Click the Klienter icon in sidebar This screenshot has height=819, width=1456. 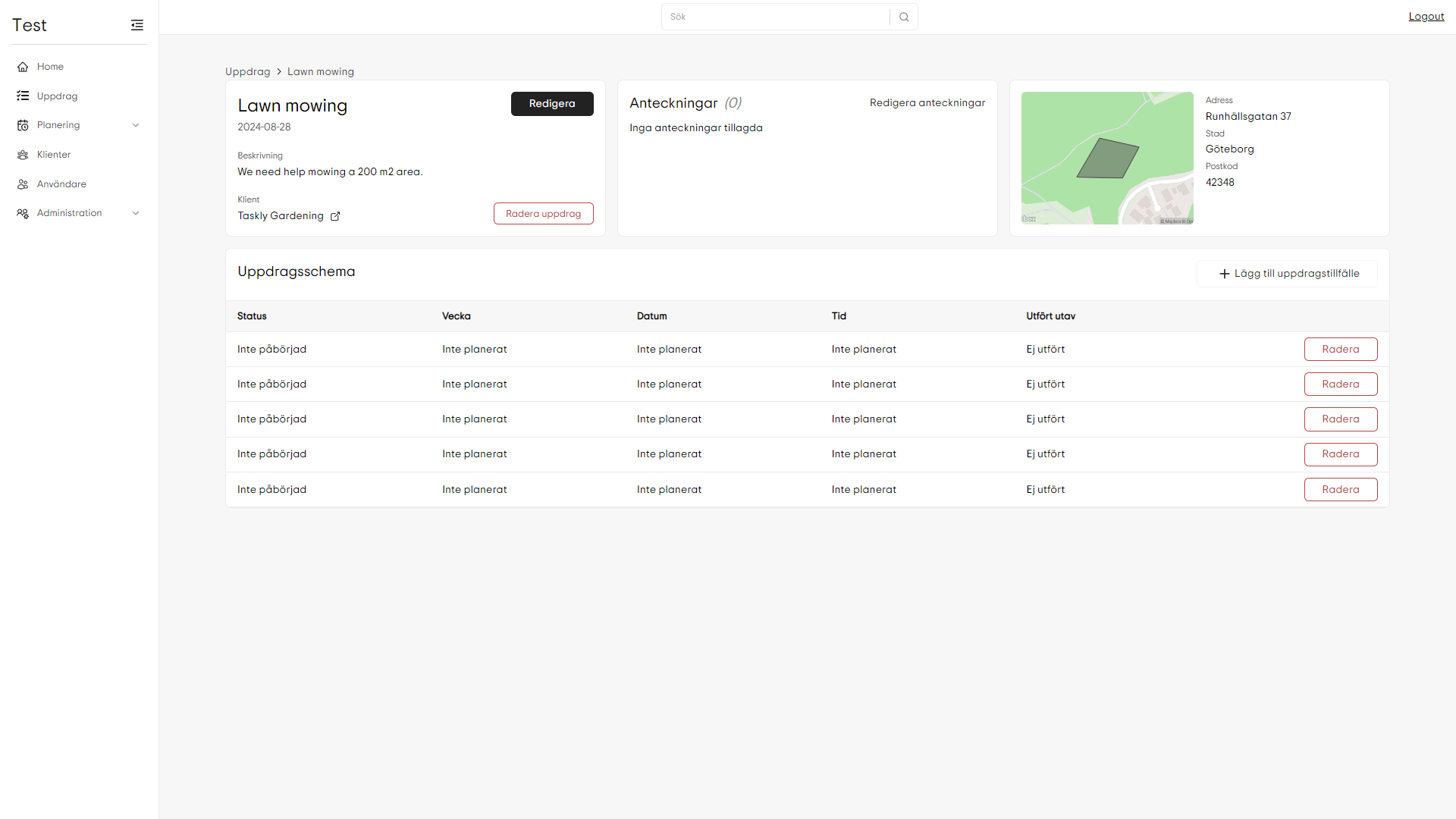(23, 155)
